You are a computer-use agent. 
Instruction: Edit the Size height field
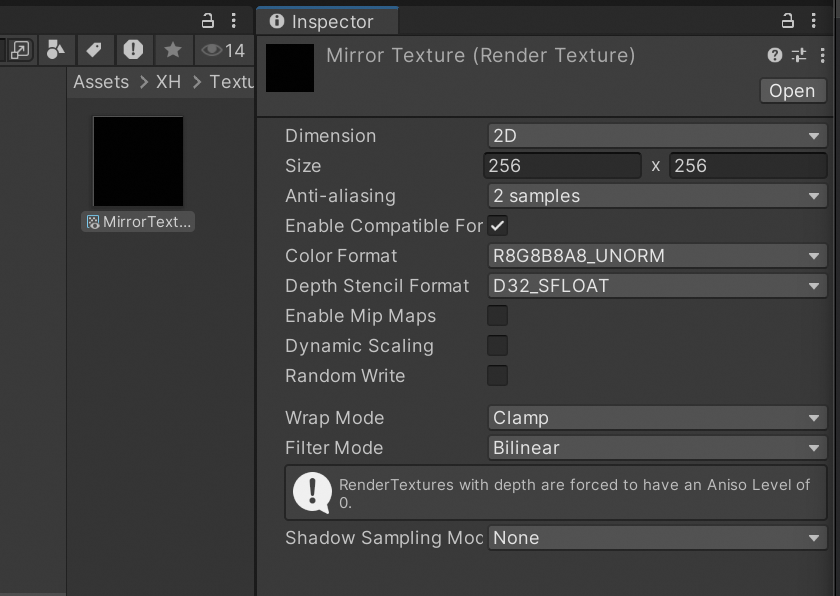748,166
